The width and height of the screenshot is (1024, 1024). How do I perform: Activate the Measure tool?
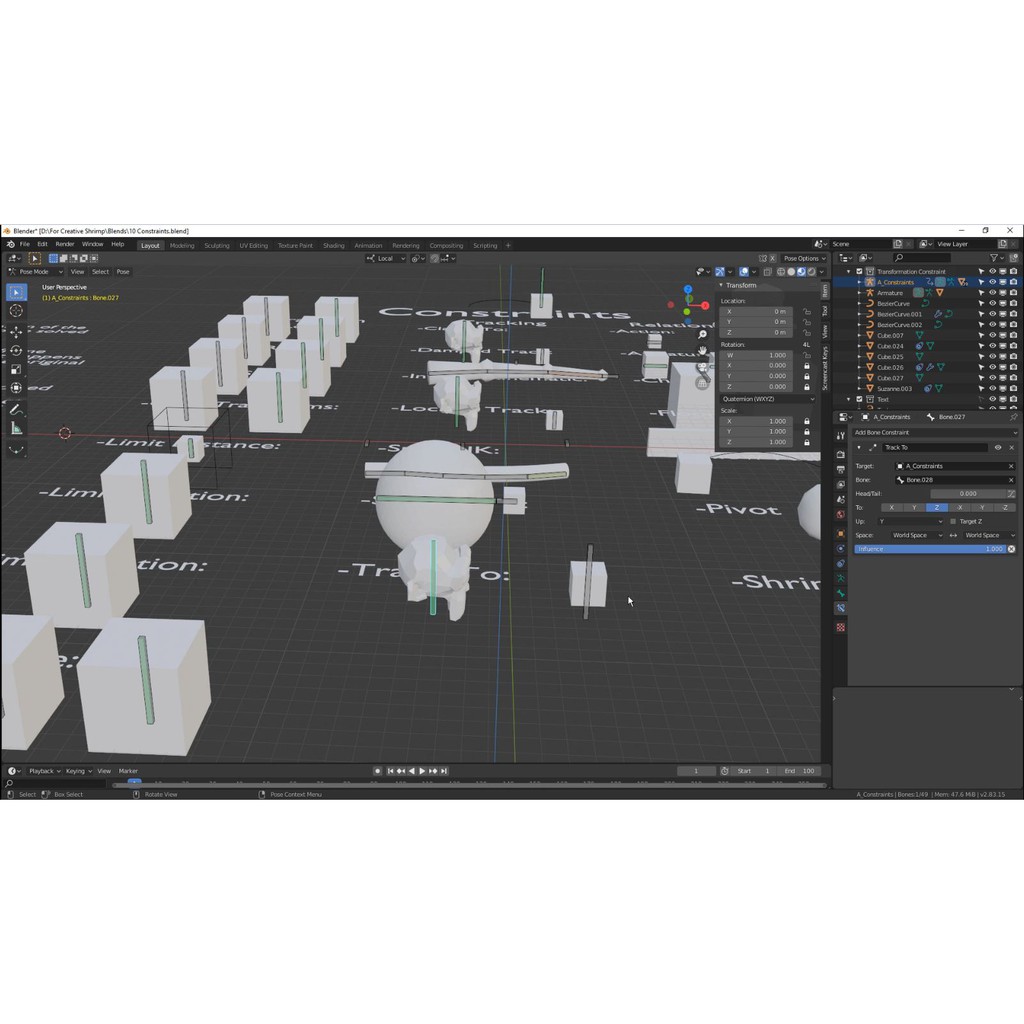[16, 428]
